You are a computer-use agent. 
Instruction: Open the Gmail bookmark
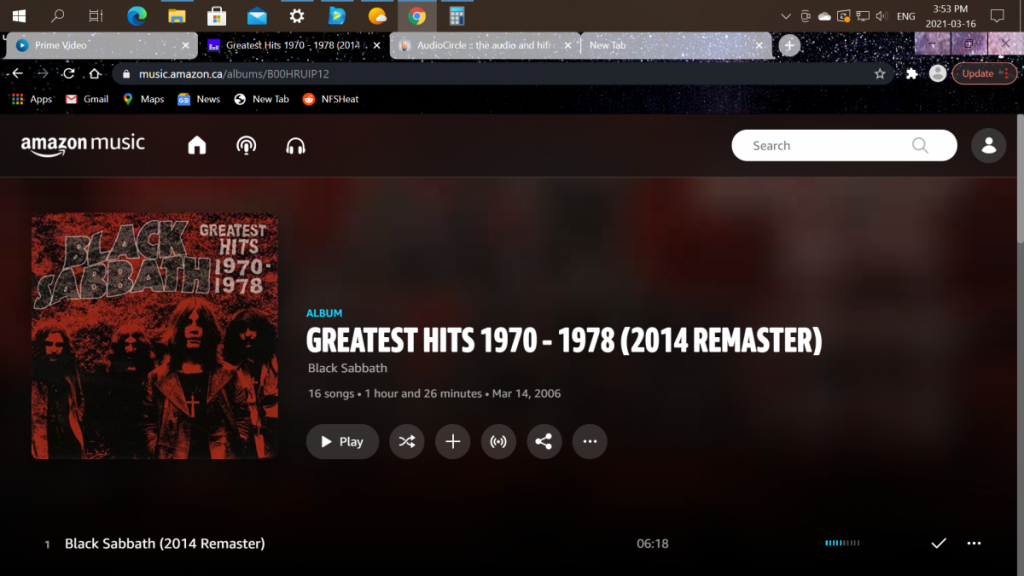tap(88, 99)
